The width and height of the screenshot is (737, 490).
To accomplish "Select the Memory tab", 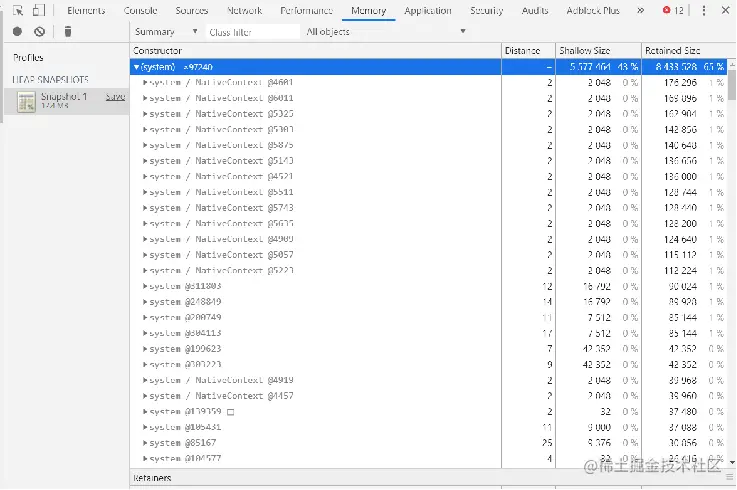I will [x=368, y=10].
